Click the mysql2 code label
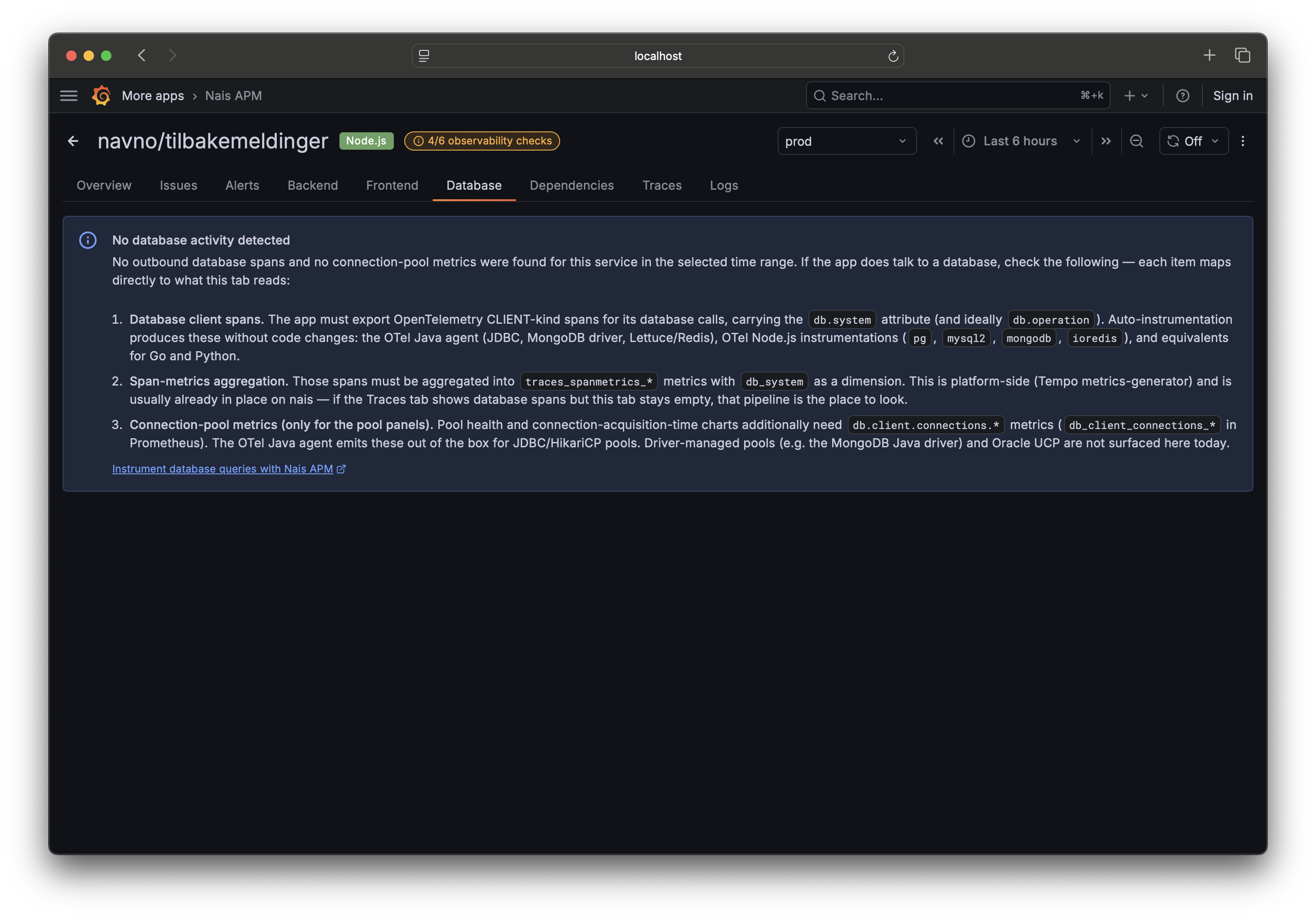The image size is (1316, 919). (x=967, y=338)
